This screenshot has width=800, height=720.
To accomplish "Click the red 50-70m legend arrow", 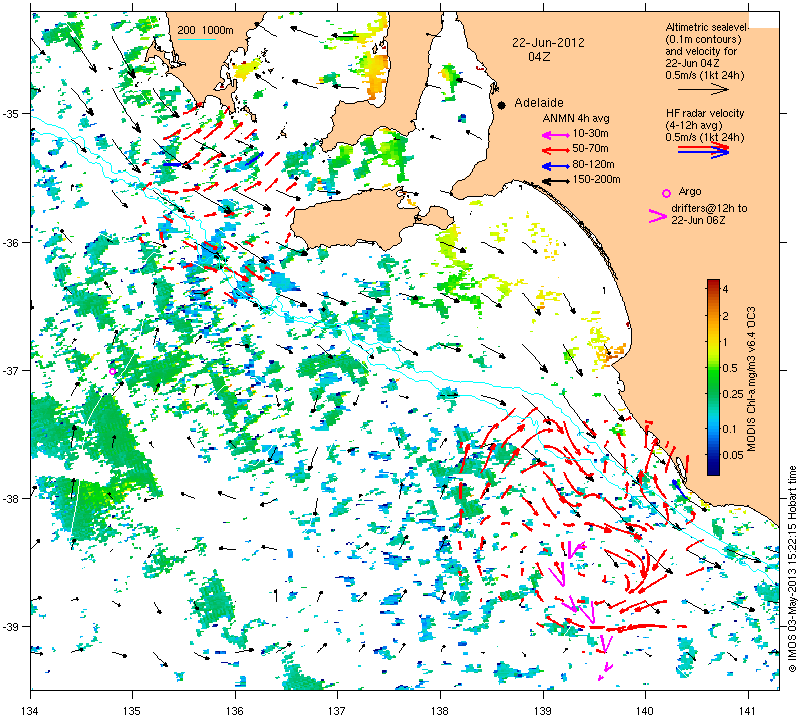I will point(555,150).
